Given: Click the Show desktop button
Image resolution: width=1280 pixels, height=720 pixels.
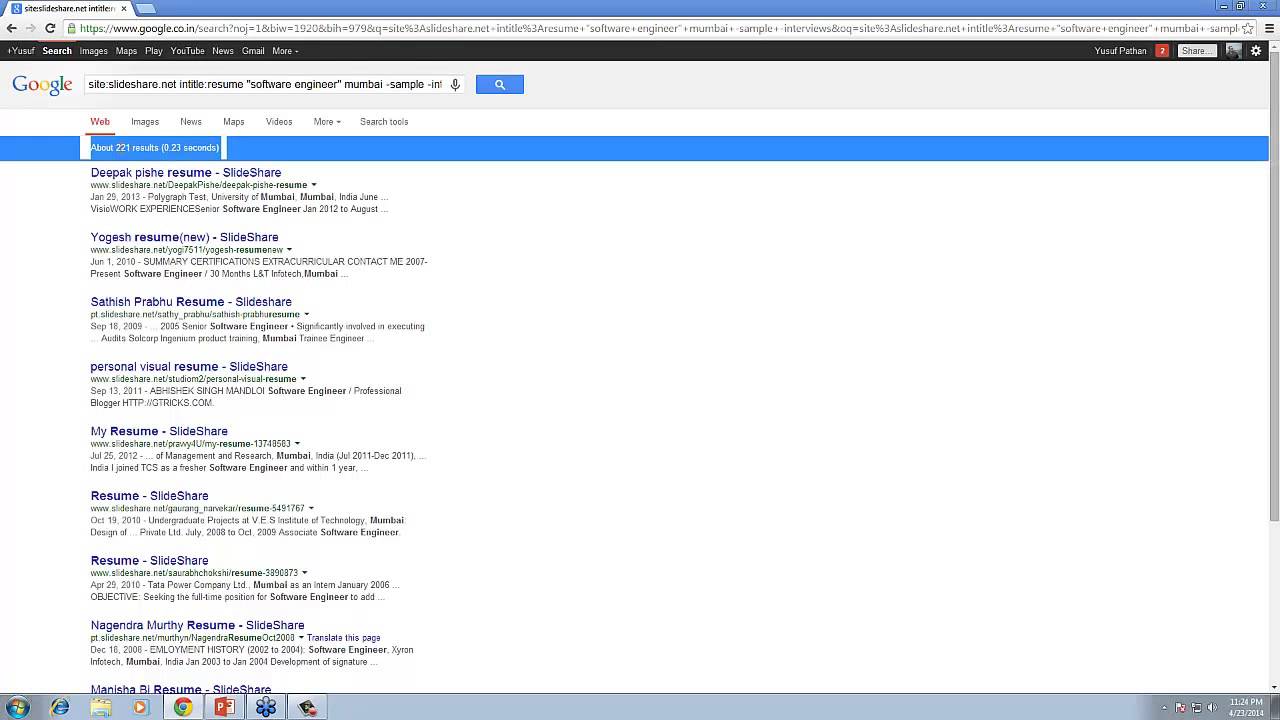Looking at the screenshot, I should click(1275, 707).
